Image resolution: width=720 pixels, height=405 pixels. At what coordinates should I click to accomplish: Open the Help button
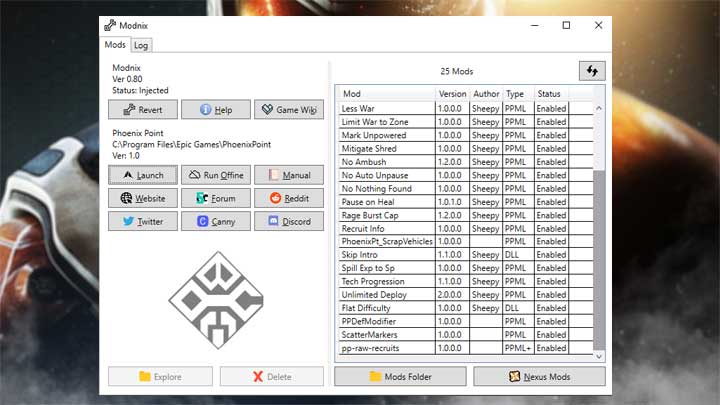coord(215,110)
